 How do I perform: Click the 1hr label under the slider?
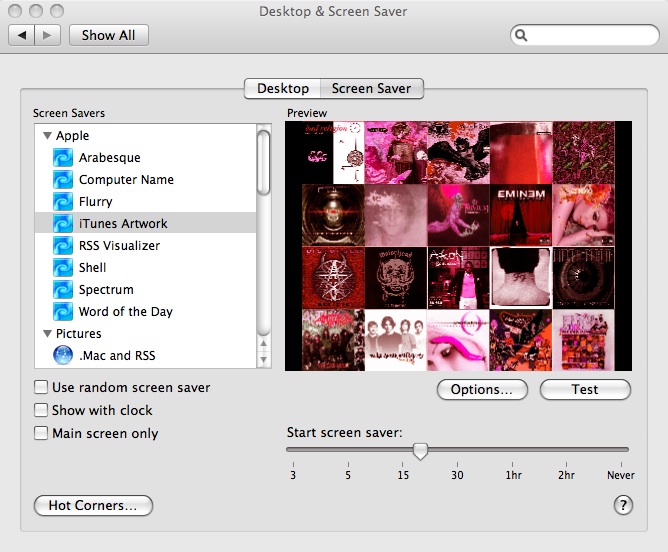click(513, 475)
